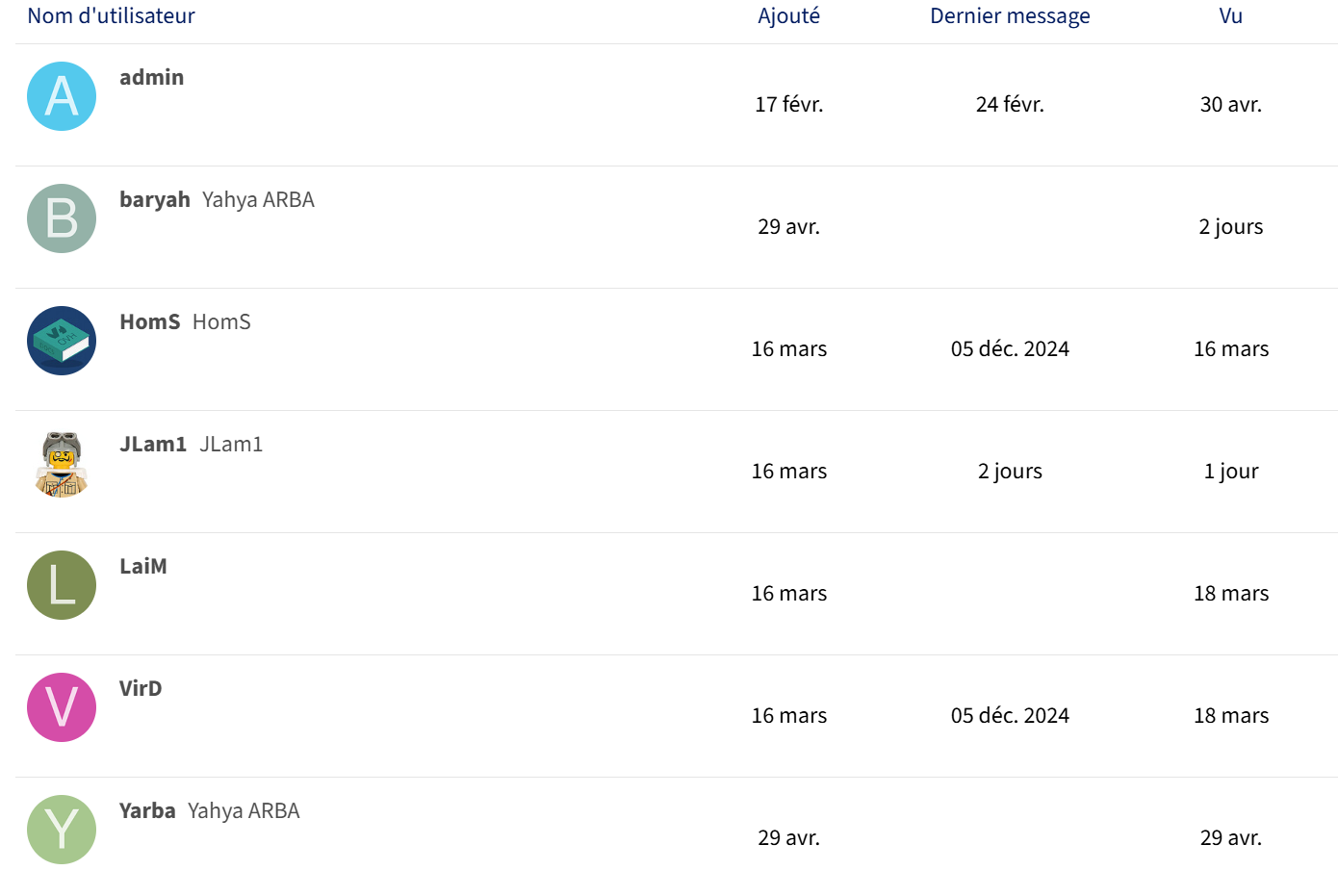Open the admin username link
The width and height of the screenshot is (1338, 896).
pyautogui.click(x=151, y=77)
